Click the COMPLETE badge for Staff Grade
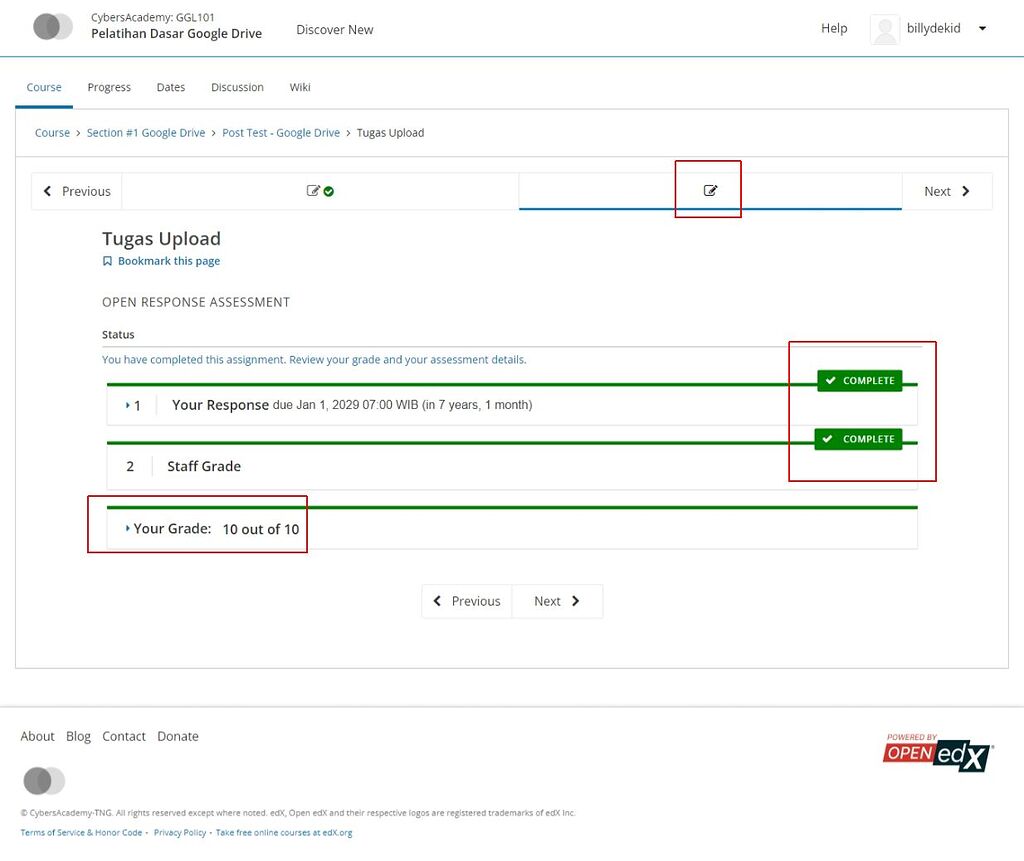 (x=859, y=438)
